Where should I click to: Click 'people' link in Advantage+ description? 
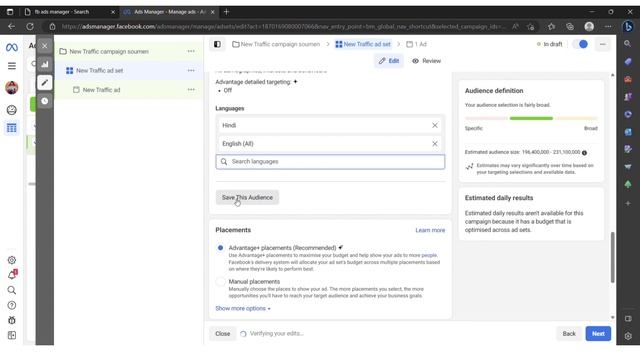pyautogui.click(x=429, y=255)
